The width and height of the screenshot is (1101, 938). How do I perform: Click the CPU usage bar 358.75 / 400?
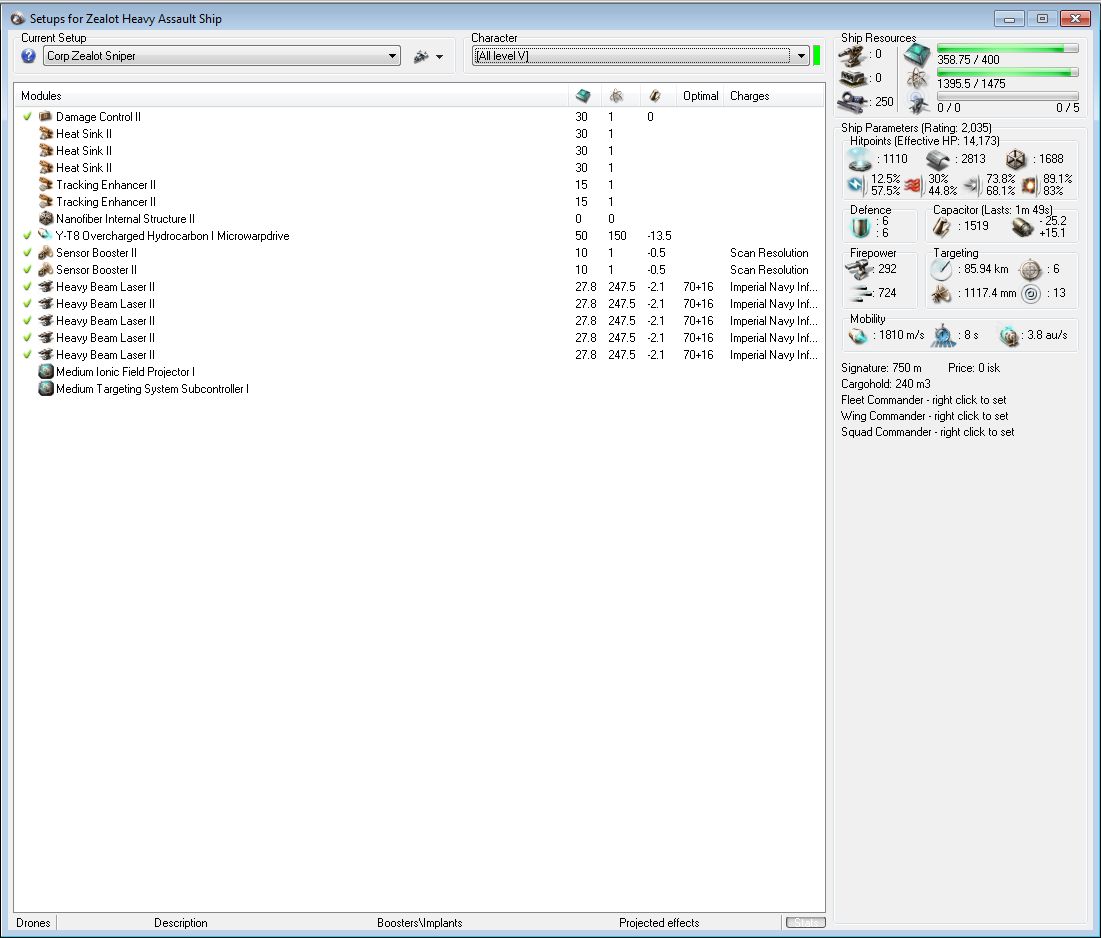tap(1008, 48)
